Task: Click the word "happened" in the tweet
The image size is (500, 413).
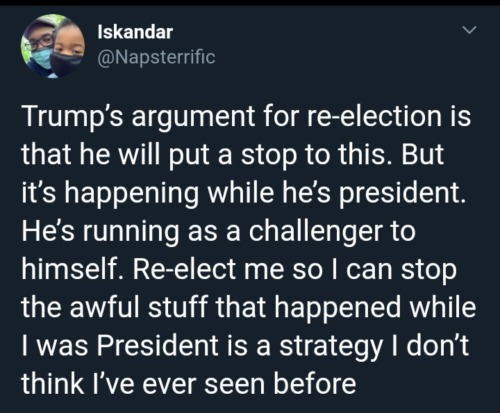Action: click(337, 309)
